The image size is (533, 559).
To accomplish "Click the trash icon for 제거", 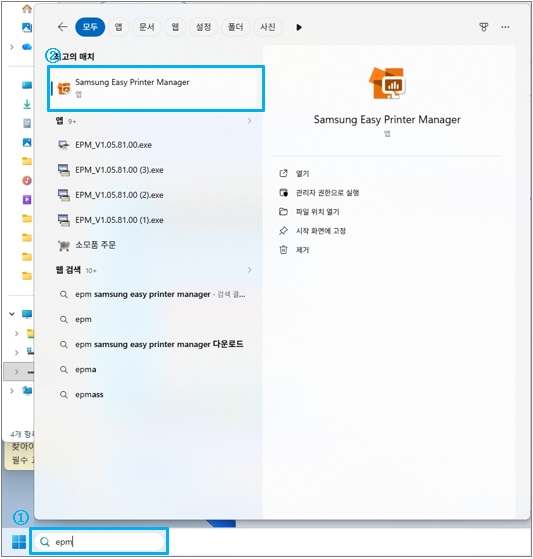I will [x=283, y=250].
